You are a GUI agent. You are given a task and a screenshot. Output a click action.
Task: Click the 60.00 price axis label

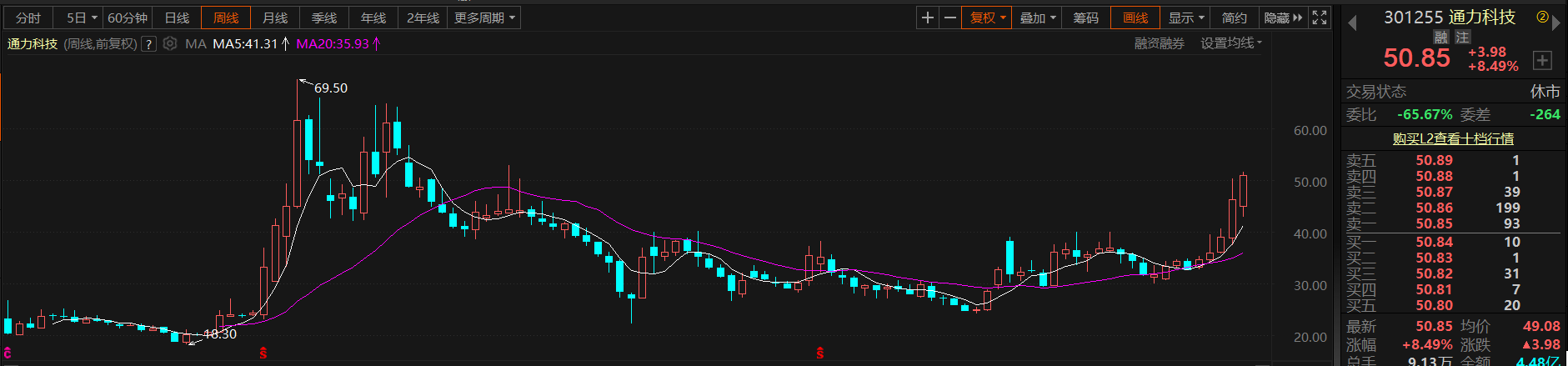point(1310,130)
